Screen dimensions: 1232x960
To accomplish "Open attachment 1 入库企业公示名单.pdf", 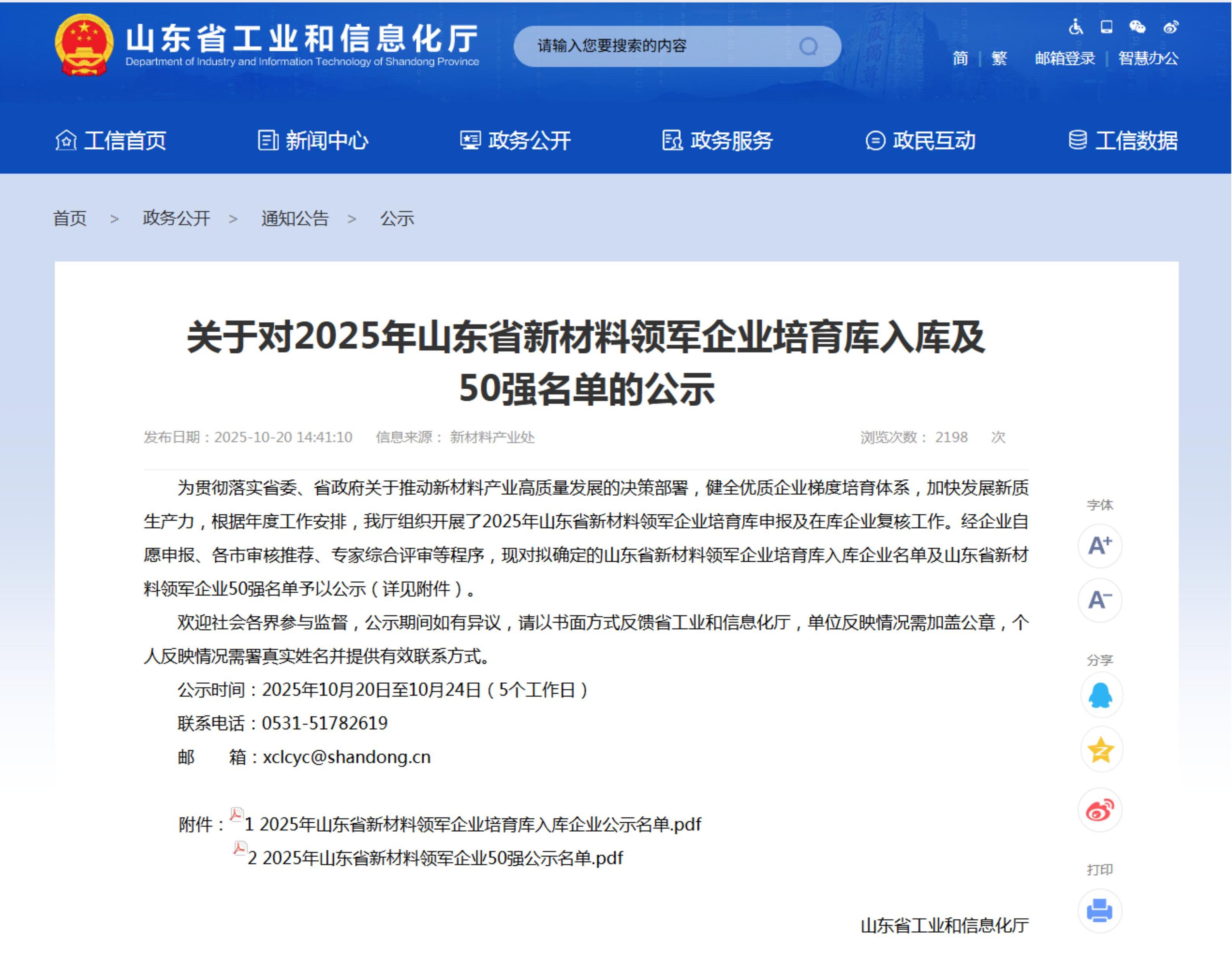I will tap(473, 824).
